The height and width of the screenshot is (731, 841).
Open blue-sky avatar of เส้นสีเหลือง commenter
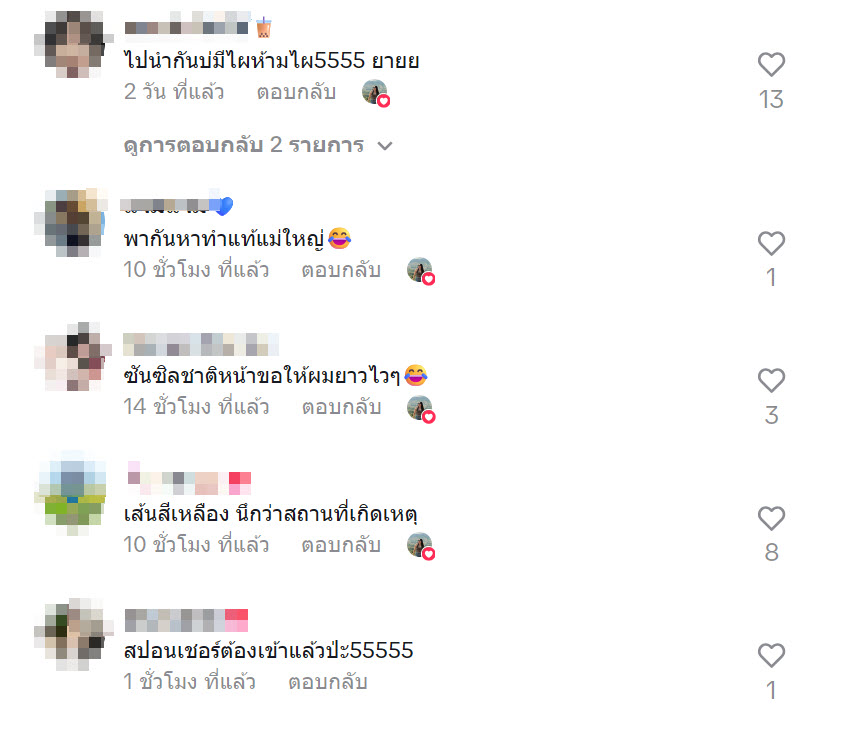[x=71, y=494]
